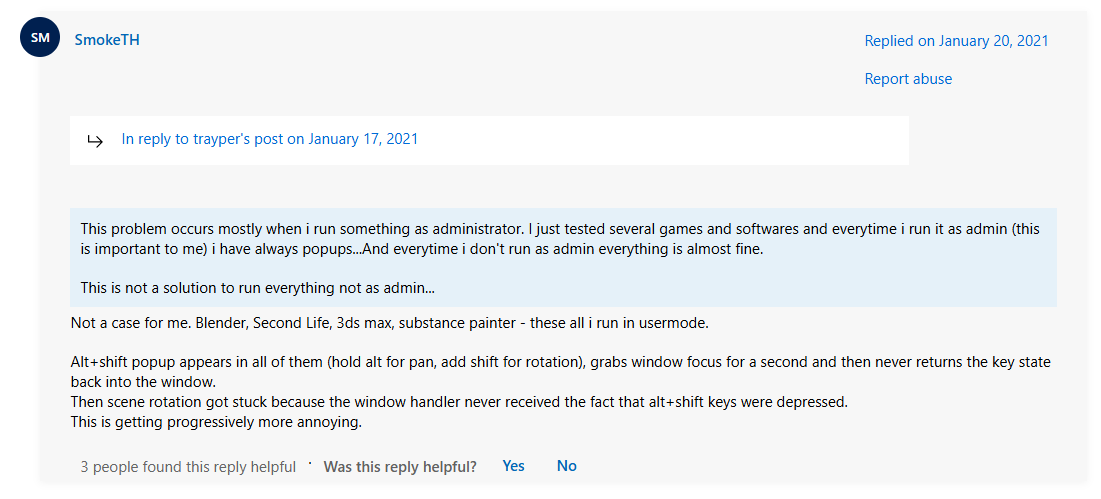Open the 'Replied on January 20, 2021' link
1101x499 pixels.
click(x=956, y=41)
